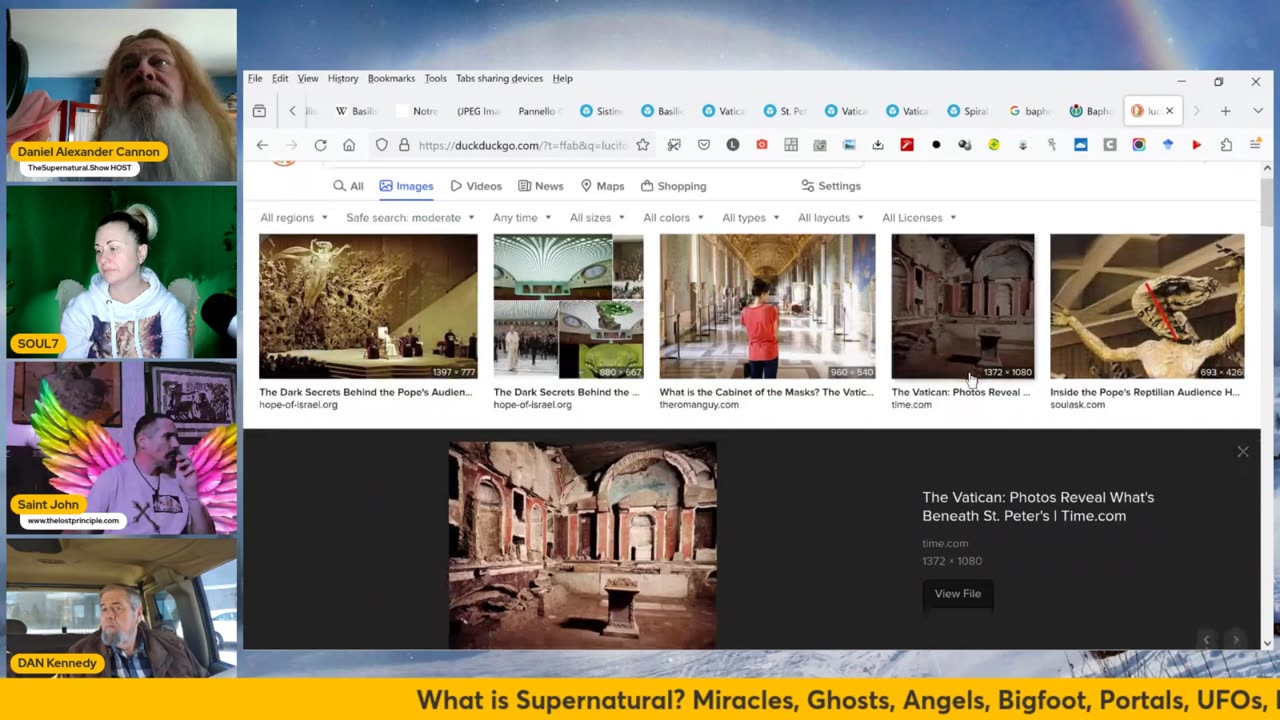Expand the All Licenses filter
The height and width of the screenshot is (720, 1280).
click(x=919, y=217)
